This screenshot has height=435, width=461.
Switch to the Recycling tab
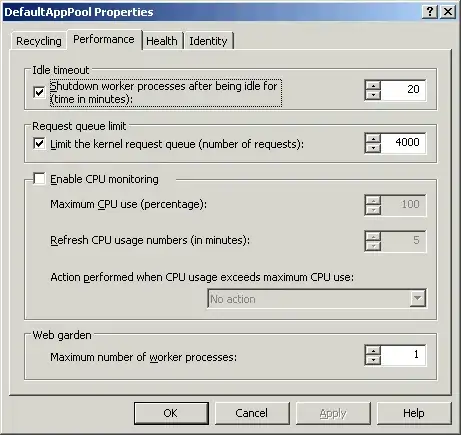(x=39, y=41)
